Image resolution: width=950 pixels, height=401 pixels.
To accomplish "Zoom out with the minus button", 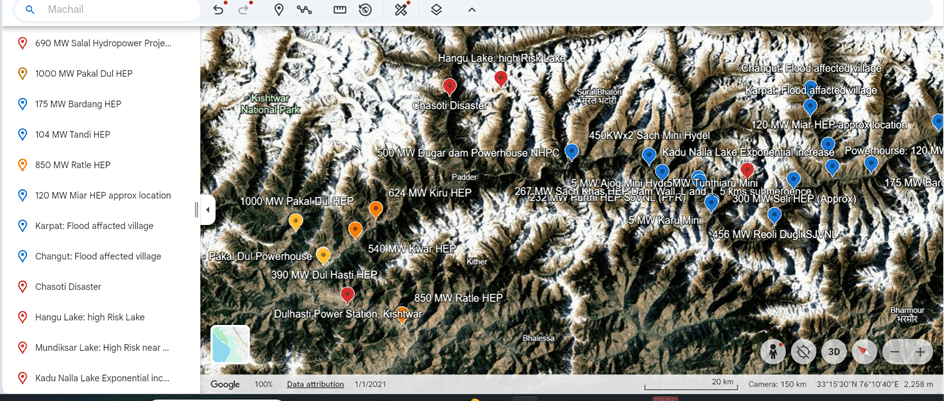I will 894,352.
